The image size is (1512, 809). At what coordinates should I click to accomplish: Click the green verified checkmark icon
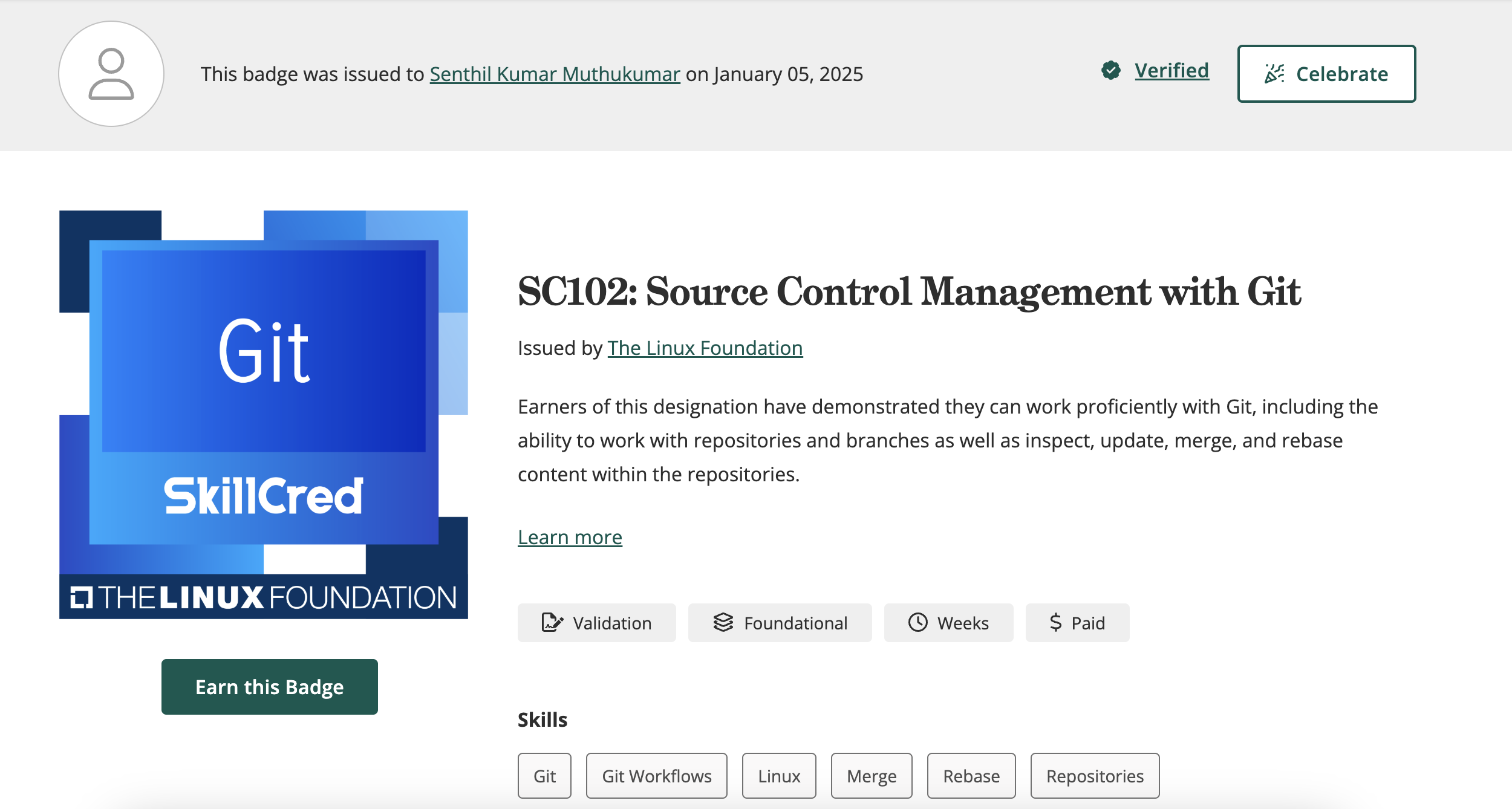click(1110, 71)
